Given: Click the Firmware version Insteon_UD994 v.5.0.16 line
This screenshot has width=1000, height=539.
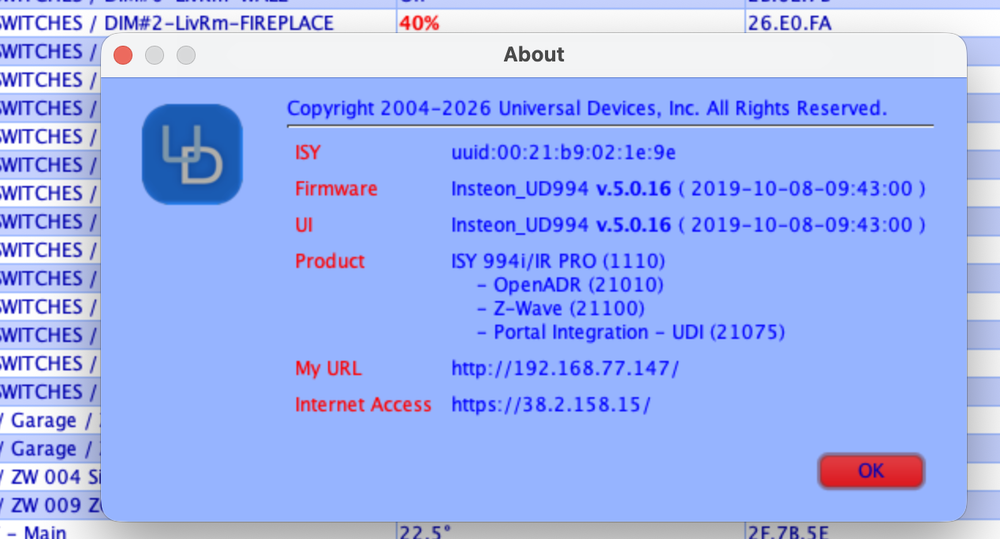Looking at the screenshot, I should click(688, 189).
